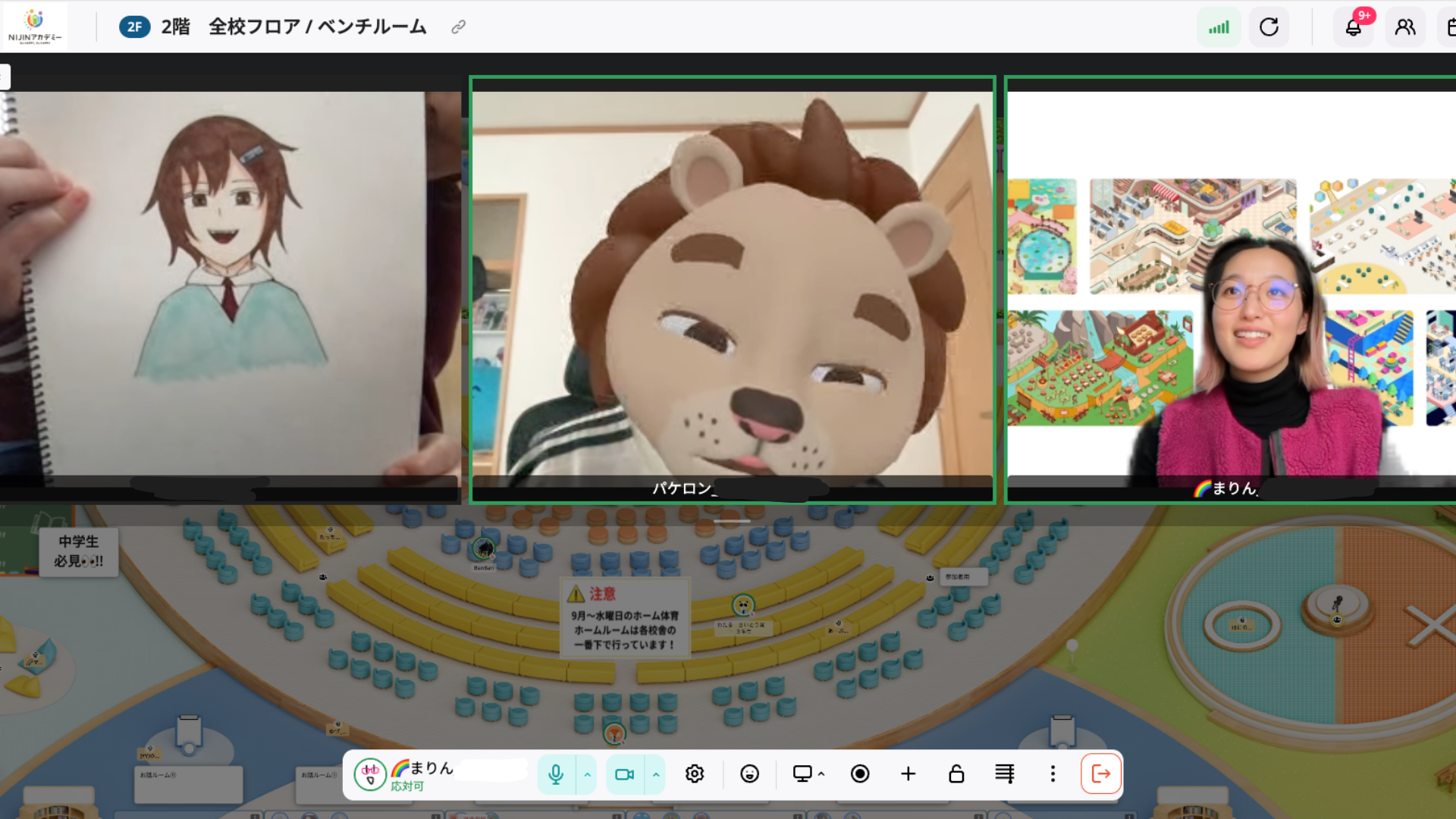This screenshot has width=1456, height=819.
Task: Click my avatar icon in toolbar
Action: click(x=370, y=774)
